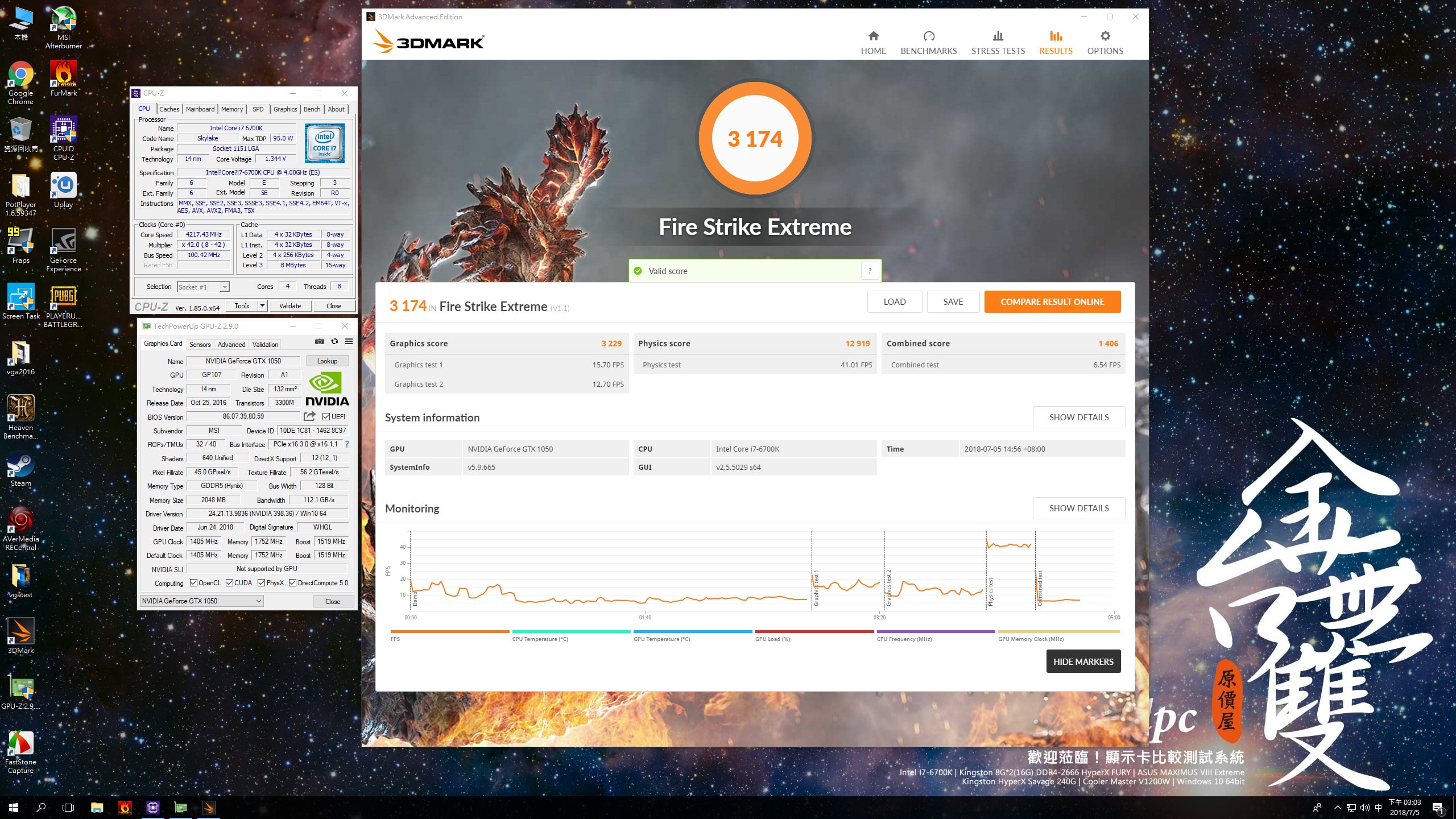Open Task View on taskbar
This screenshot has width=1456, height=819.
(x=68, y=807)
